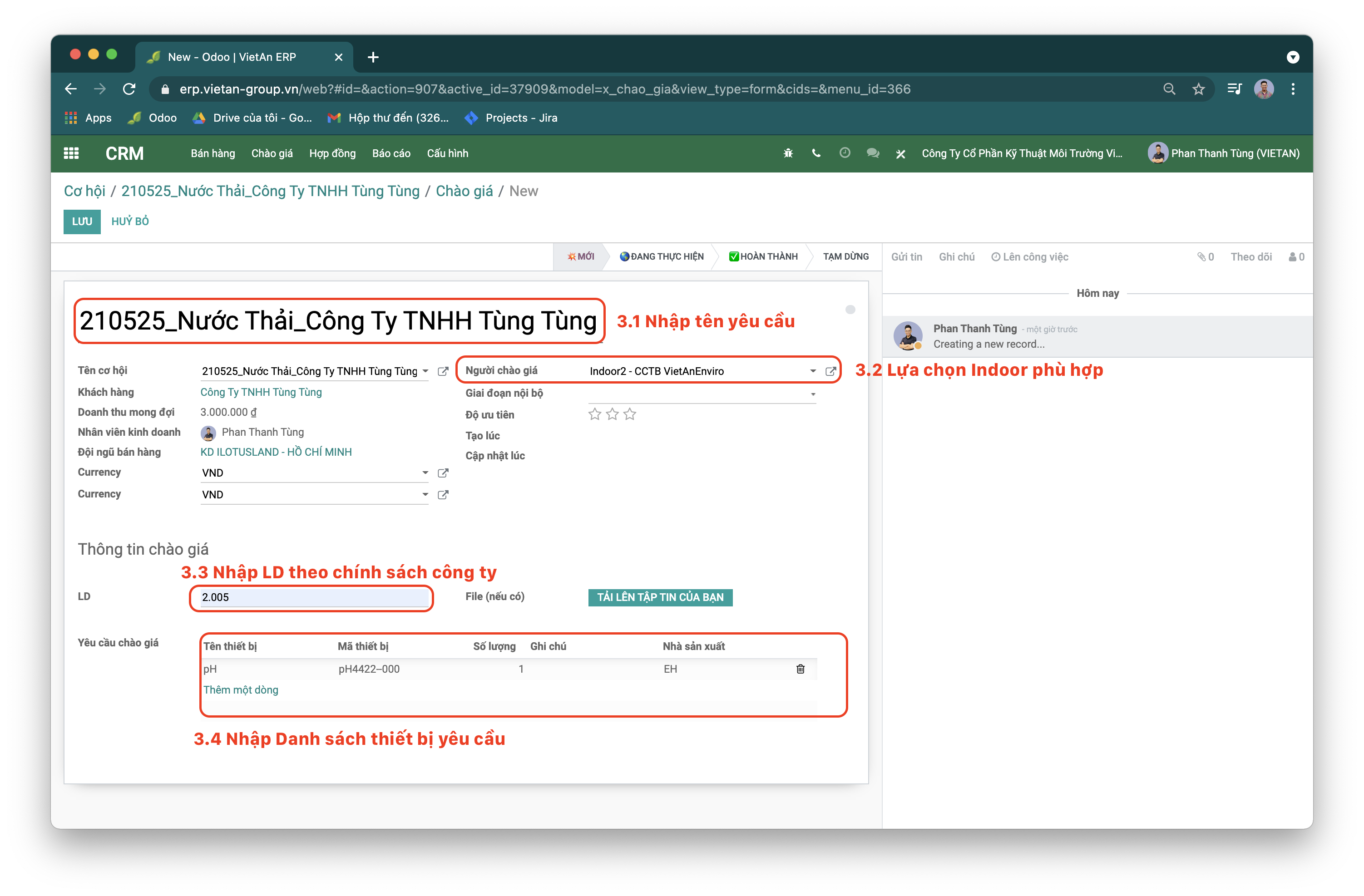Toggle the gray kanban state dot
This screenshot has height=896, width=1364.
pyautogui.click(x=850, y=310)
